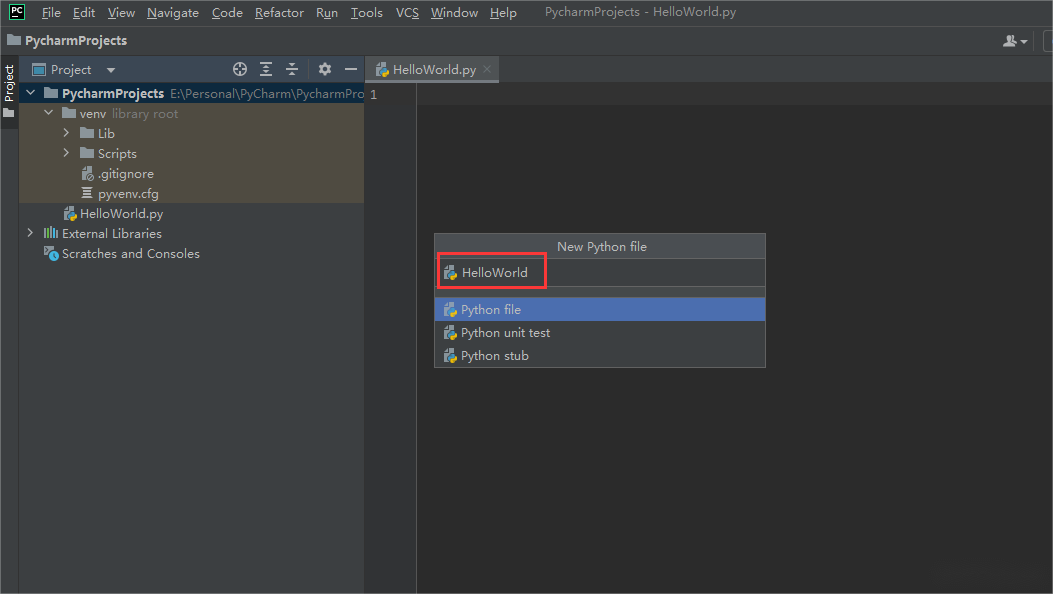Expand the Lib folder
Screen dimensions: 1053x594
click(x=66, y=133)
